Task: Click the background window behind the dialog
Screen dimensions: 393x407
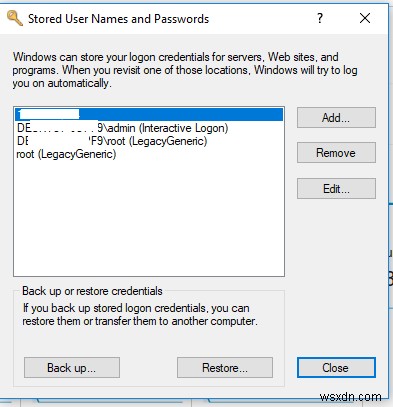Action: click(x=391, y=267)
